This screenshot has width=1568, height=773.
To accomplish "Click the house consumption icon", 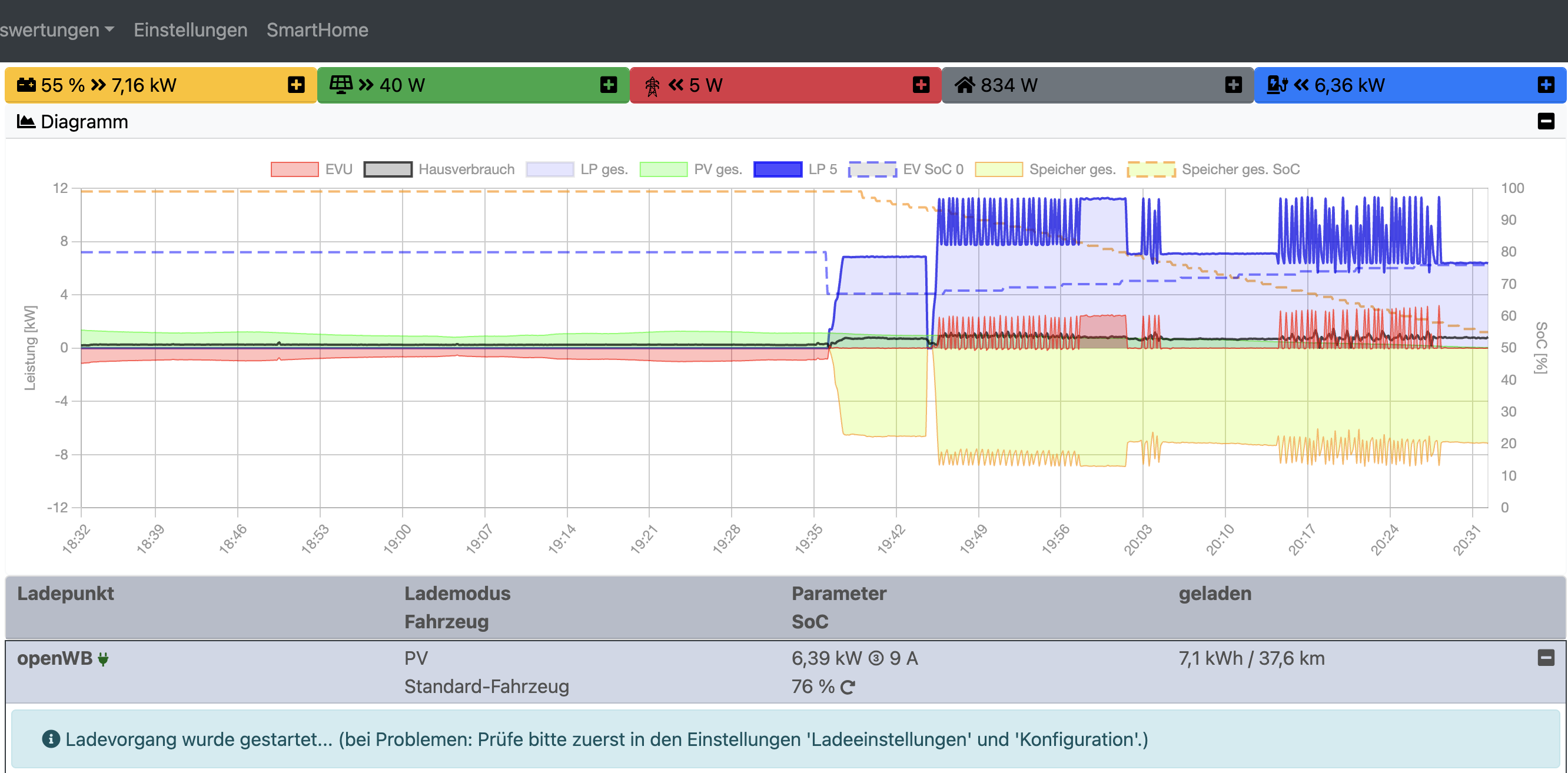I will click(965, 85).
